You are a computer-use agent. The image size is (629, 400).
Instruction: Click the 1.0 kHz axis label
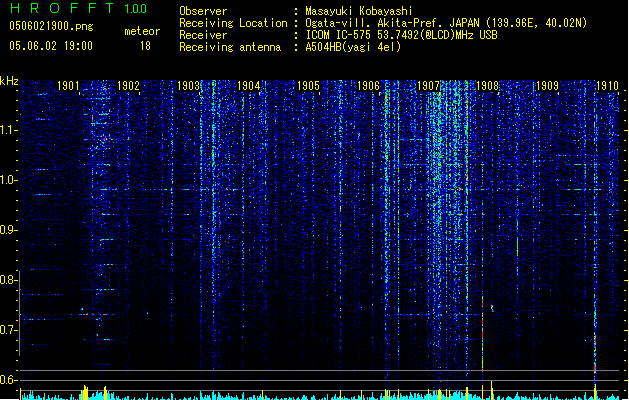click(7, 180)
